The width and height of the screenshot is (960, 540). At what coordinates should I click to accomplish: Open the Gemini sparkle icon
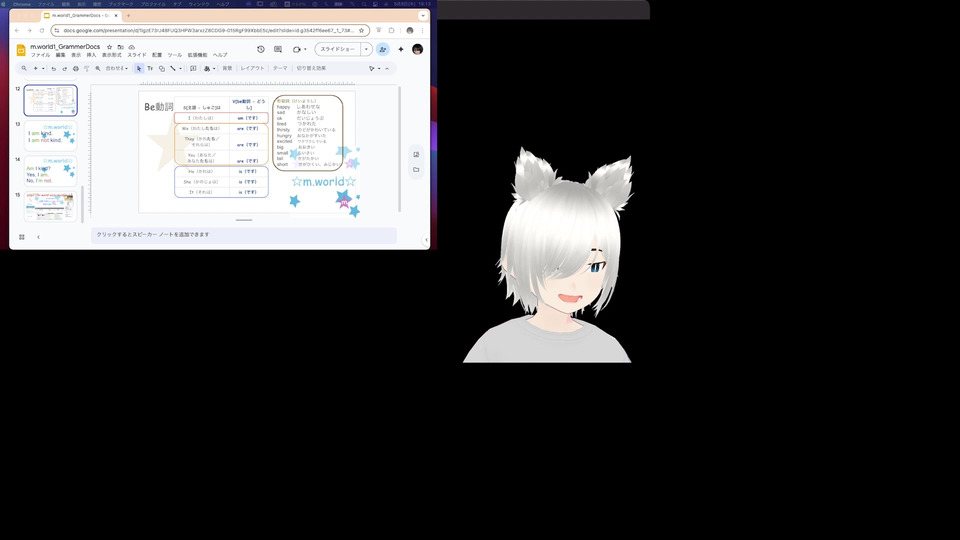tap(401, 49)
